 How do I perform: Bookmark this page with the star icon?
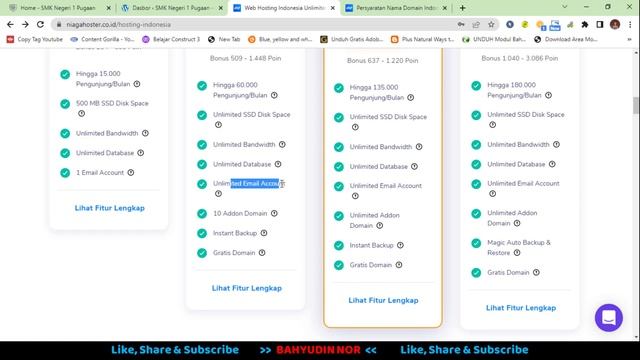pyautogui.click(x=491, y=24)
